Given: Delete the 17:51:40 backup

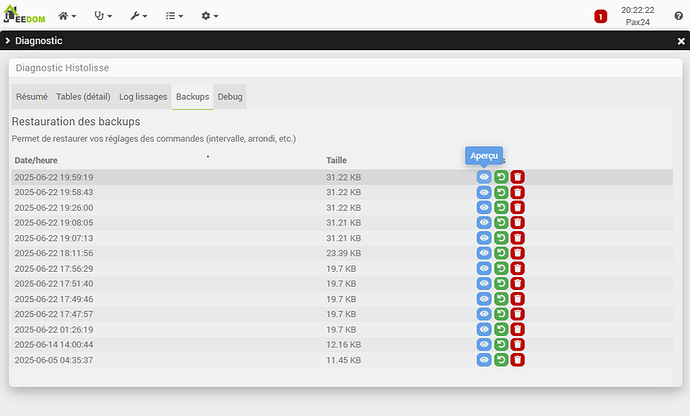Looking at the screenshot, I should [x=518, y=283].
